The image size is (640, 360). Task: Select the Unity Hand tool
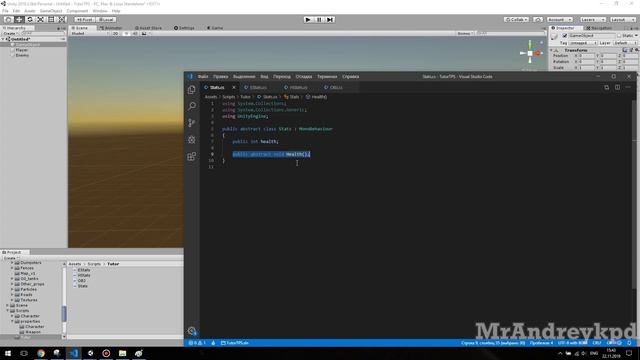[x=8, y=20]
